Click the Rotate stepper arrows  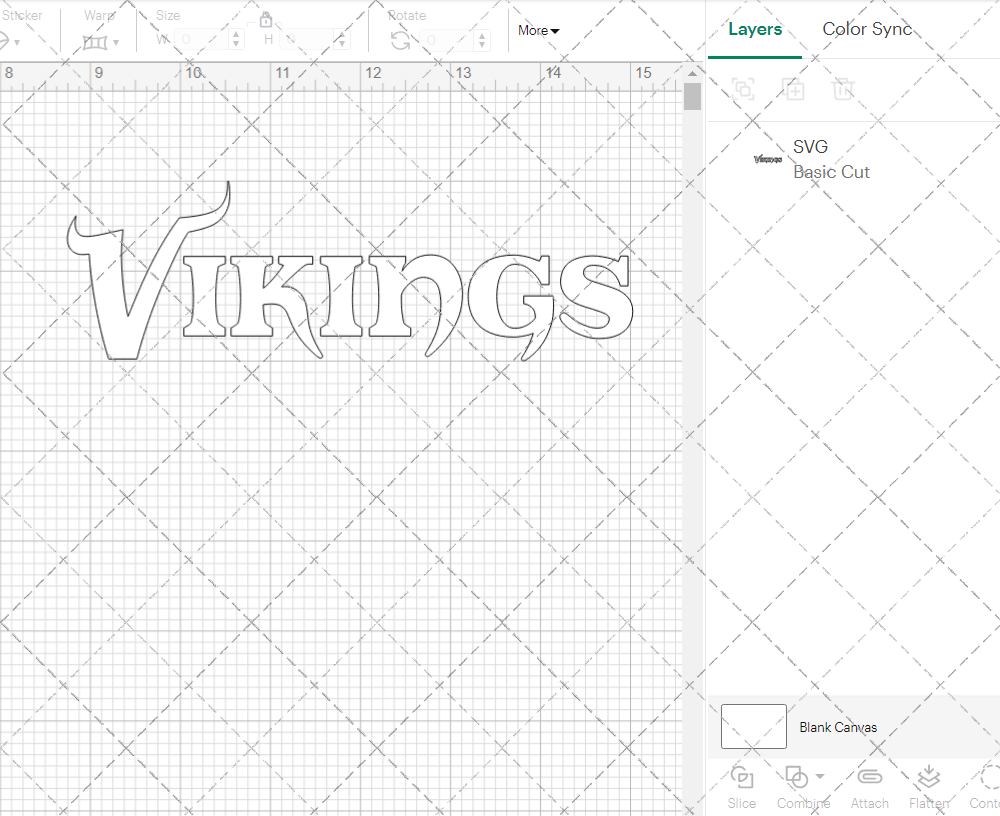click(482, 40)
